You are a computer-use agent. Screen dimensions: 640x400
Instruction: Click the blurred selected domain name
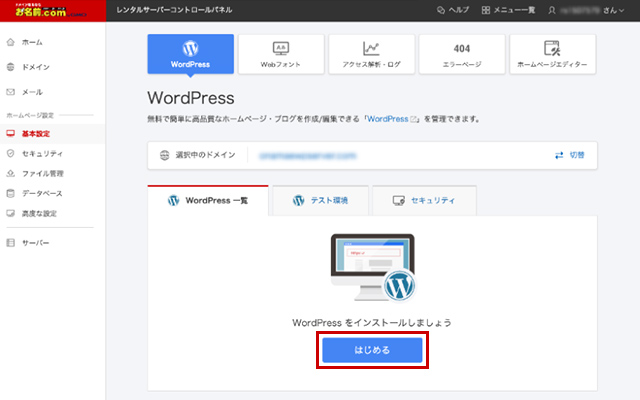pos(308,156)
